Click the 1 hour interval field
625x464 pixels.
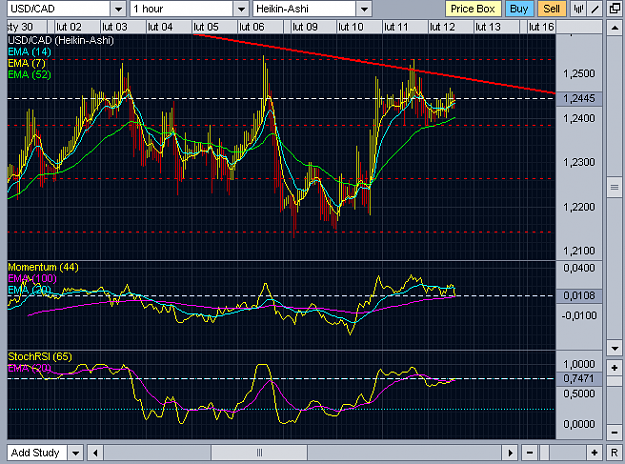(x=181, y=9)
